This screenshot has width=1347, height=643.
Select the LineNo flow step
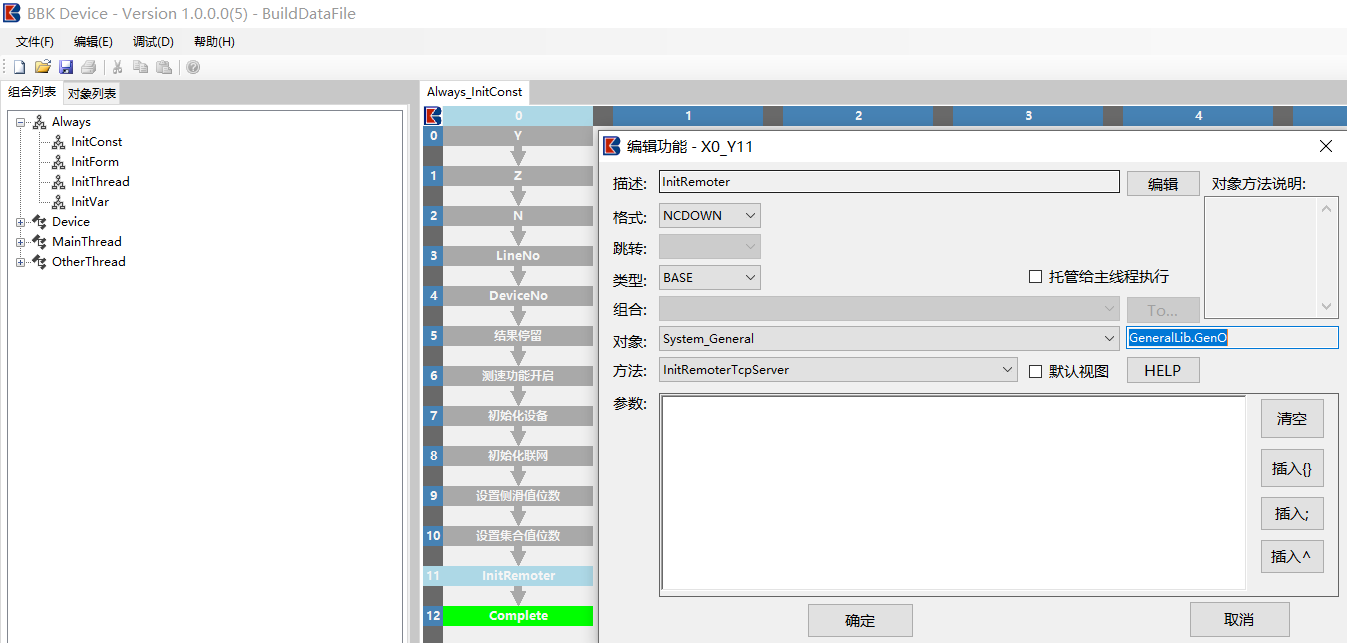tap(518, 256)
